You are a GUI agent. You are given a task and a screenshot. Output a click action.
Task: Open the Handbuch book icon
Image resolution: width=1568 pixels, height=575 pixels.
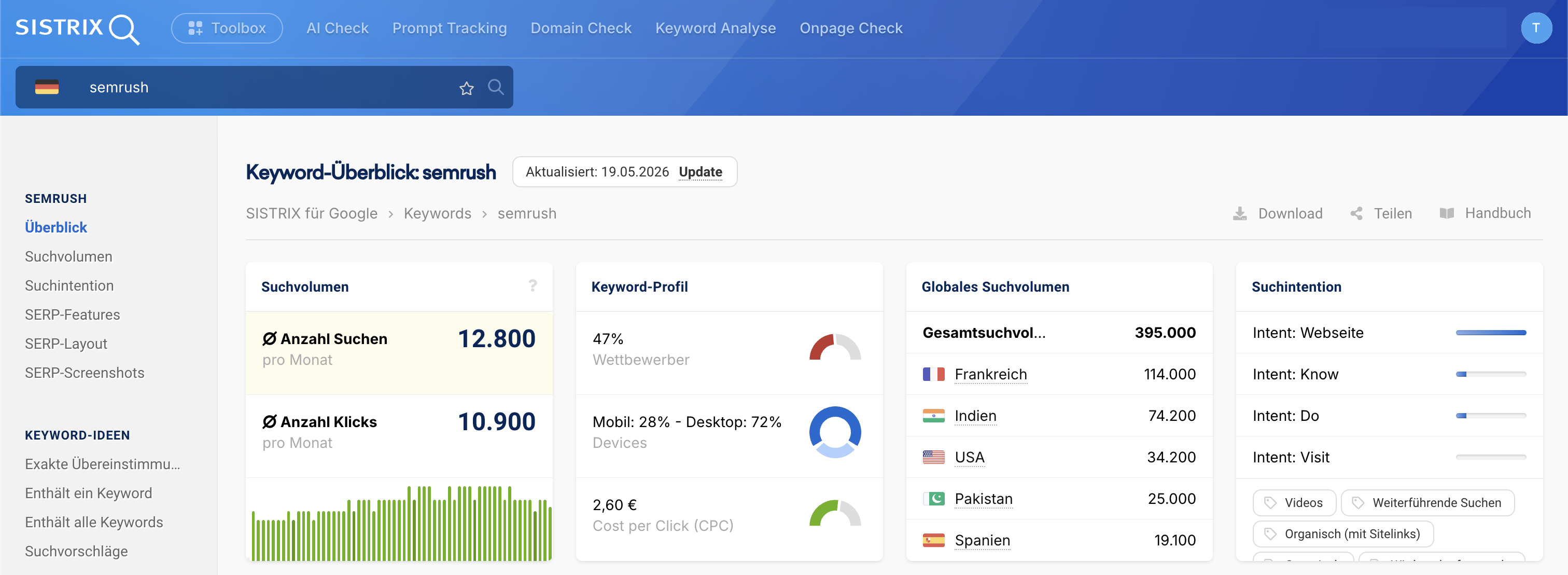[x=1446, y=213]
